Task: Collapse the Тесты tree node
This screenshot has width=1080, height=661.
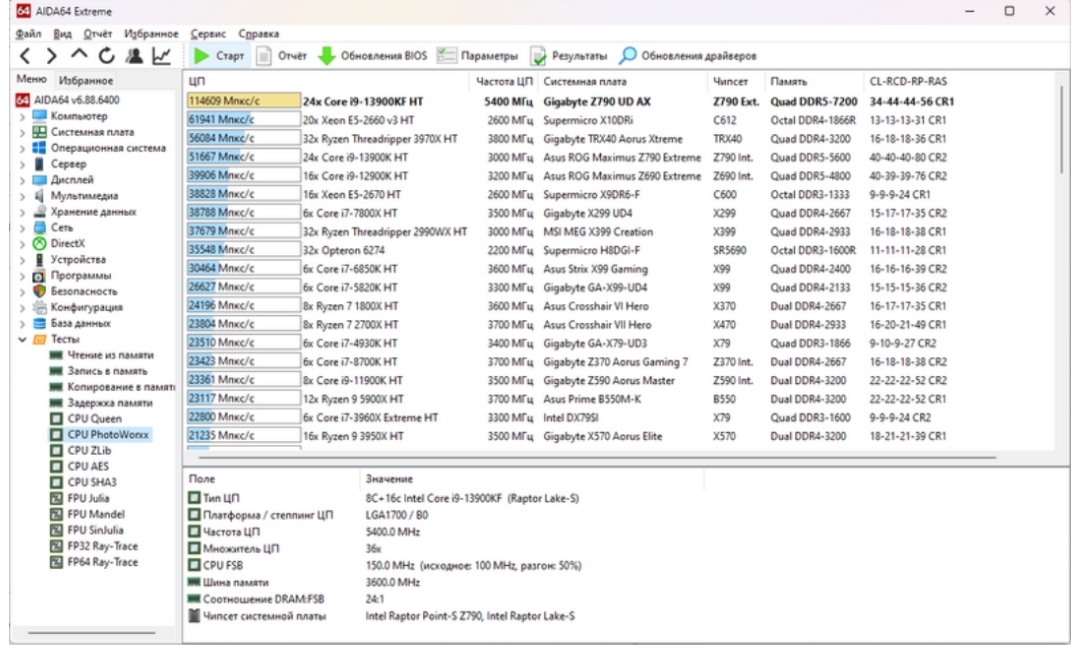Action: click(22, 339)
